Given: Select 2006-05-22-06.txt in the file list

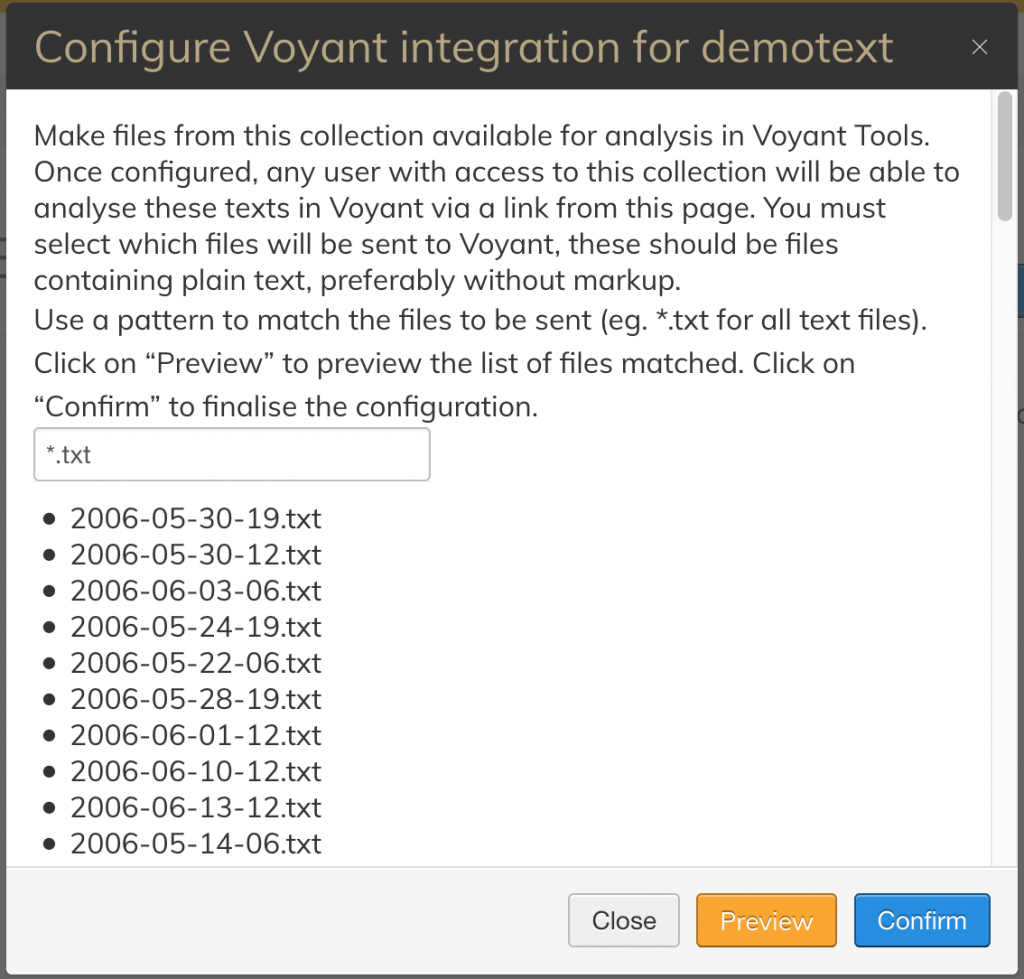Looking at the screenshot, I should point(196,663).
